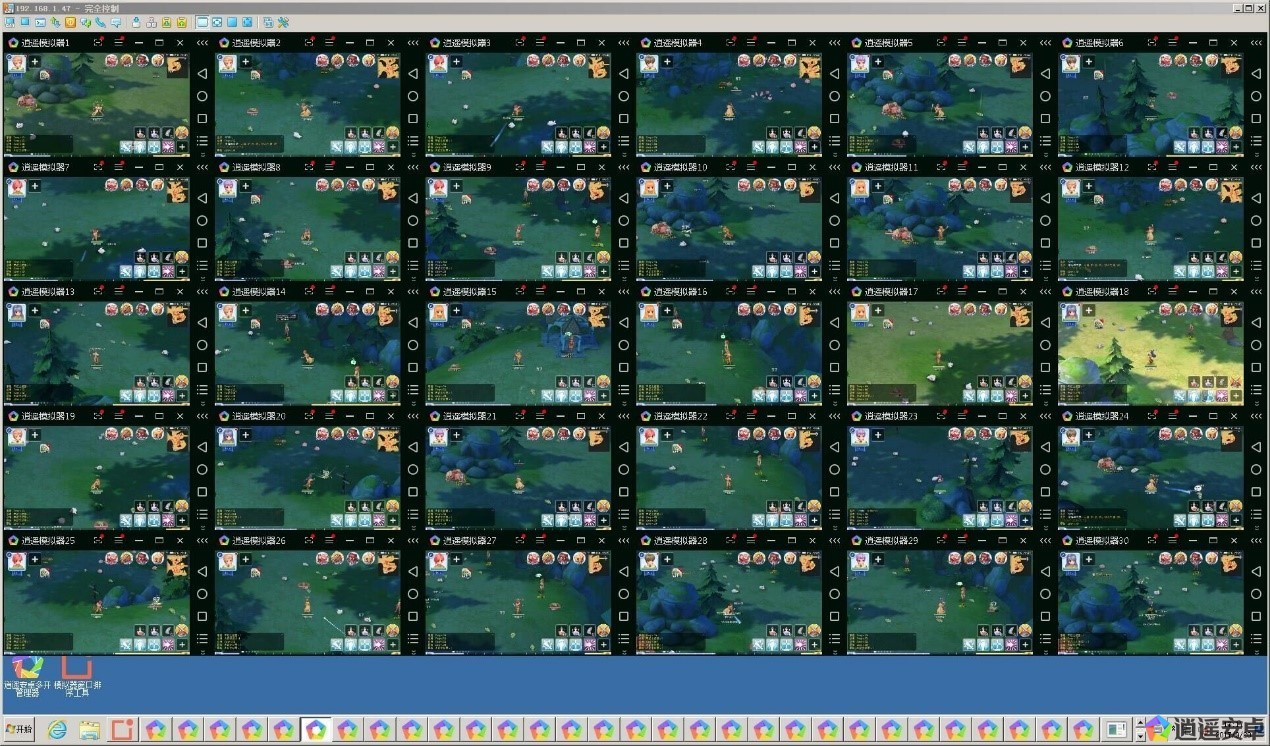Select the player avatar in 逍遥模拟器28

(x=649, y=560)
